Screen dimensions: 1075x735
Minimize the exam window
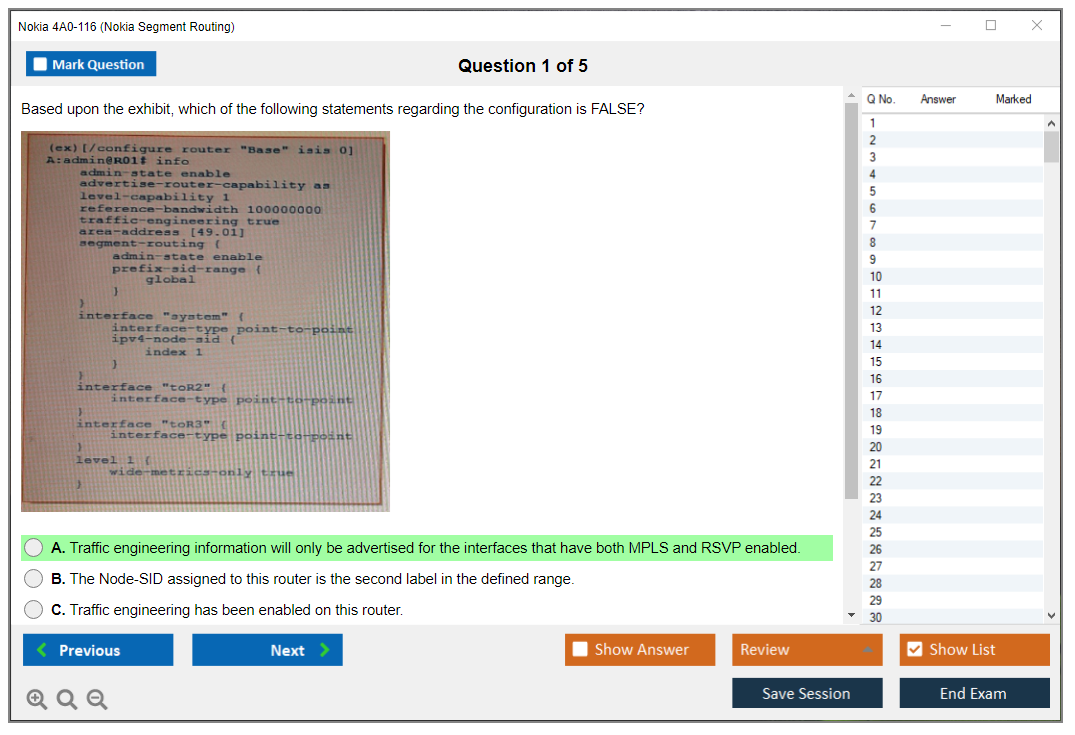click(x=945, y=26)
